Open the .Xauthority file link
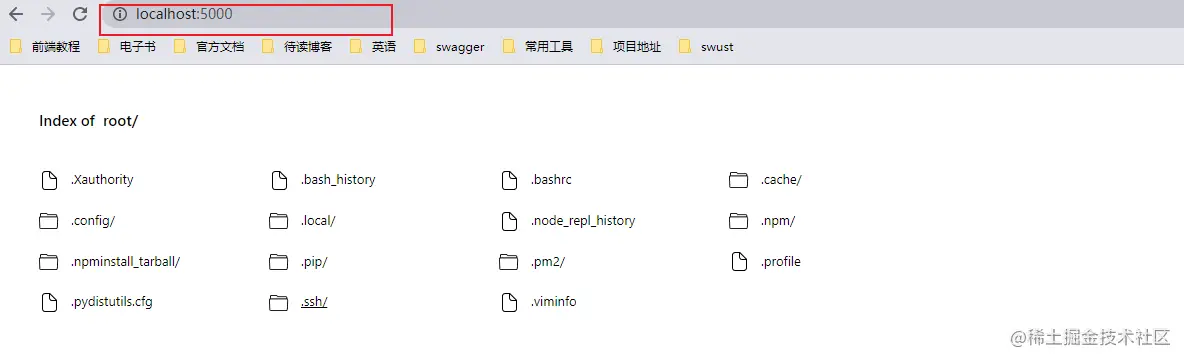Screen dimensions: 1184x361 tap(102, 180)
